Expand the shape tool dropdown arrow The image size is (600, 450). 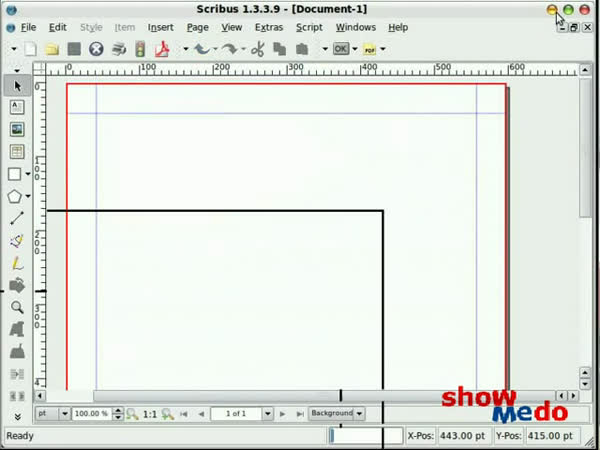pos(28,174)
